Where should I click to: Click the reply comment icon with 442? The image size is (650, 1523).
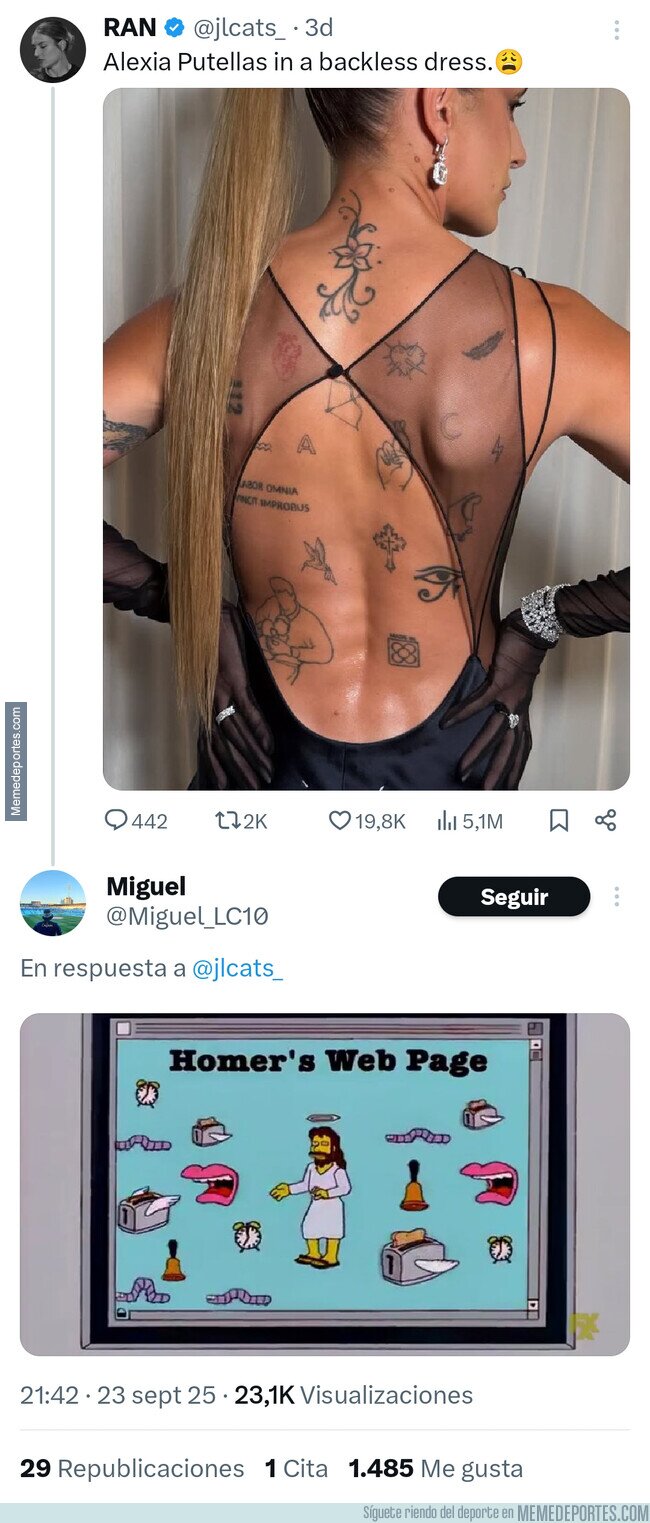coord(117,821)
